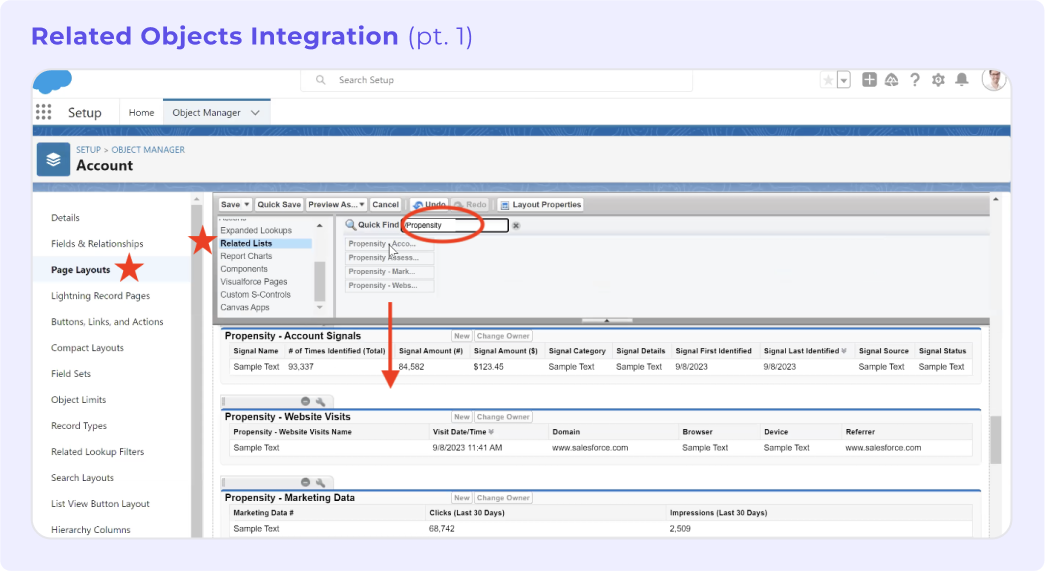1045x571 pixels.
Task: Open the user profile avatar
Action: pos(994,80)
